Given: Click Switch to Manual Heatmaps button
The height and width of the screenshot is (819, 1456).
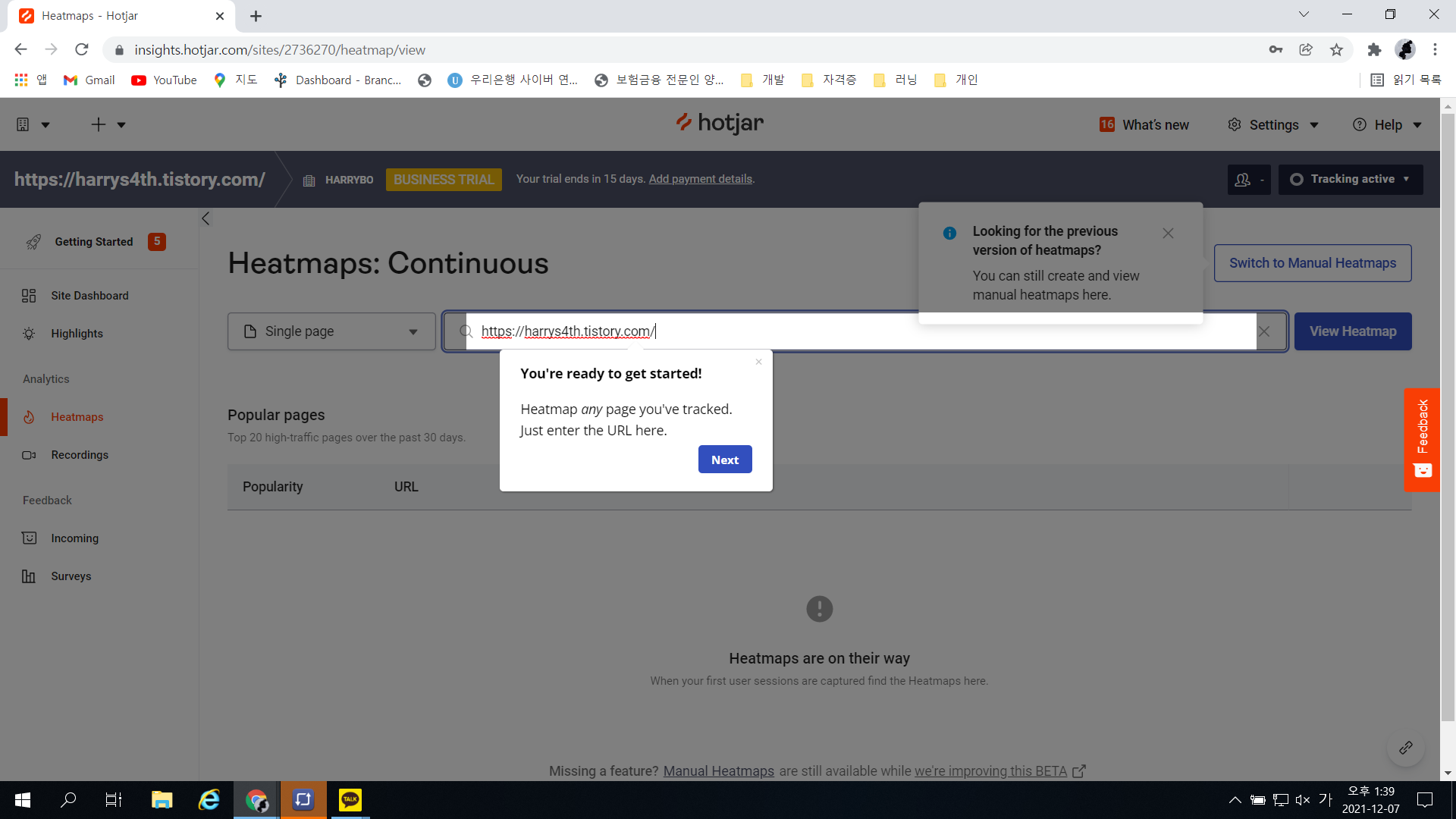Looking at the screenshot, I should [1312, 263].
